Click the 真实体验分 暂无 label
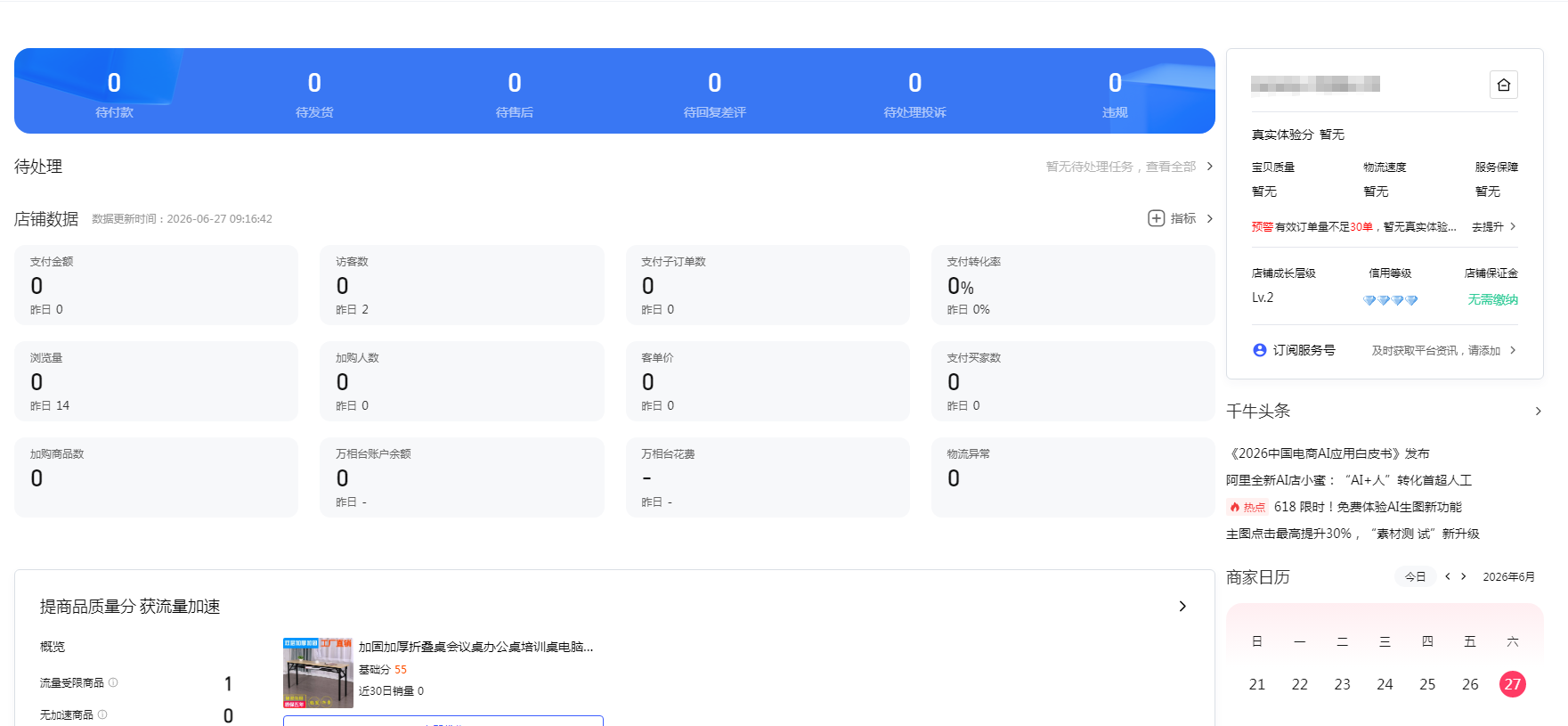Screen dimensions: 1568x726 [x=1298, y=135]
